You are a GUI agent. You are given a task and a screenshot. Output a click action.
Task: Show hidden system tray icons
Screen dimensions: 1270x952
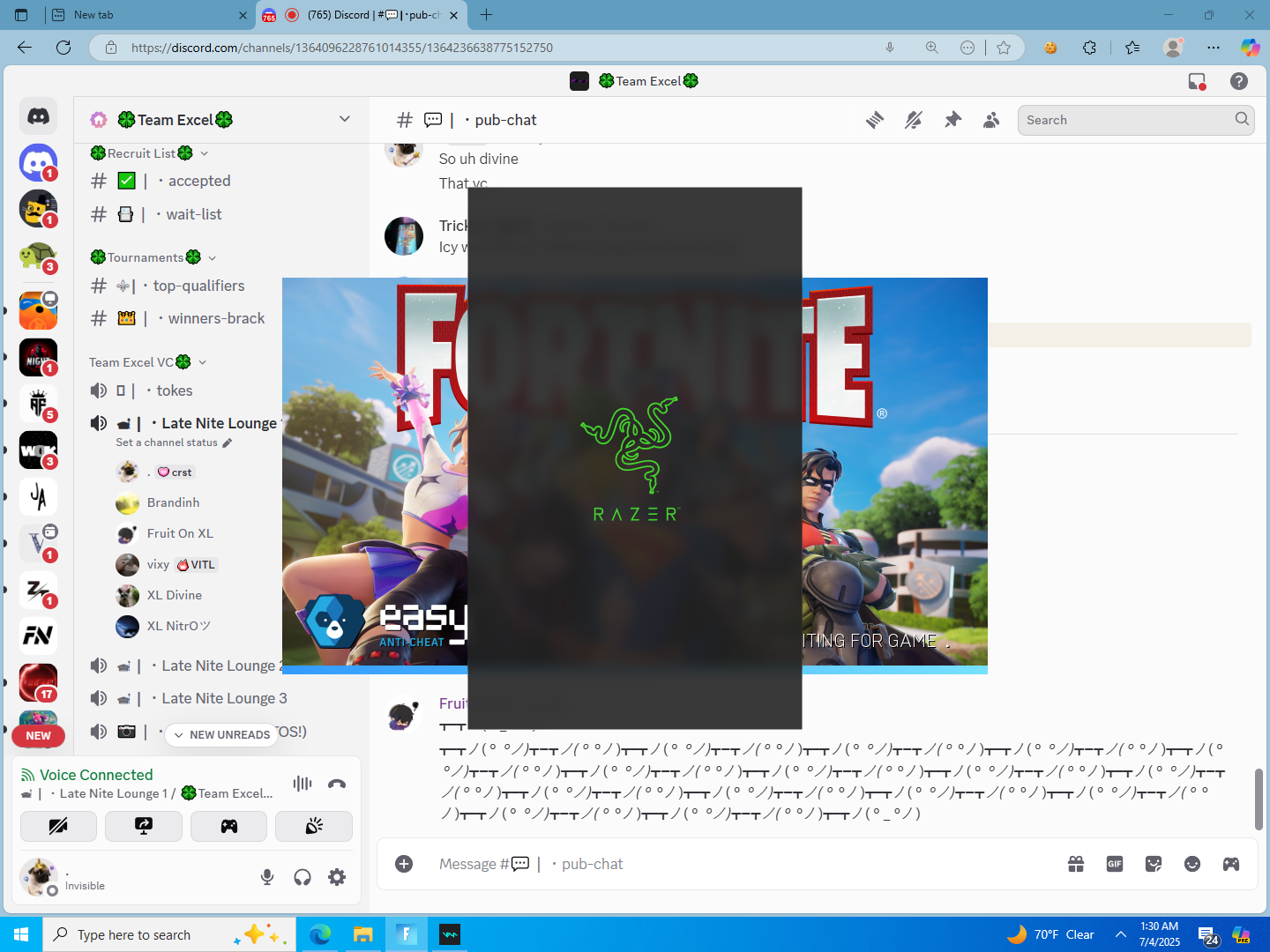[x=1121, y=934]
